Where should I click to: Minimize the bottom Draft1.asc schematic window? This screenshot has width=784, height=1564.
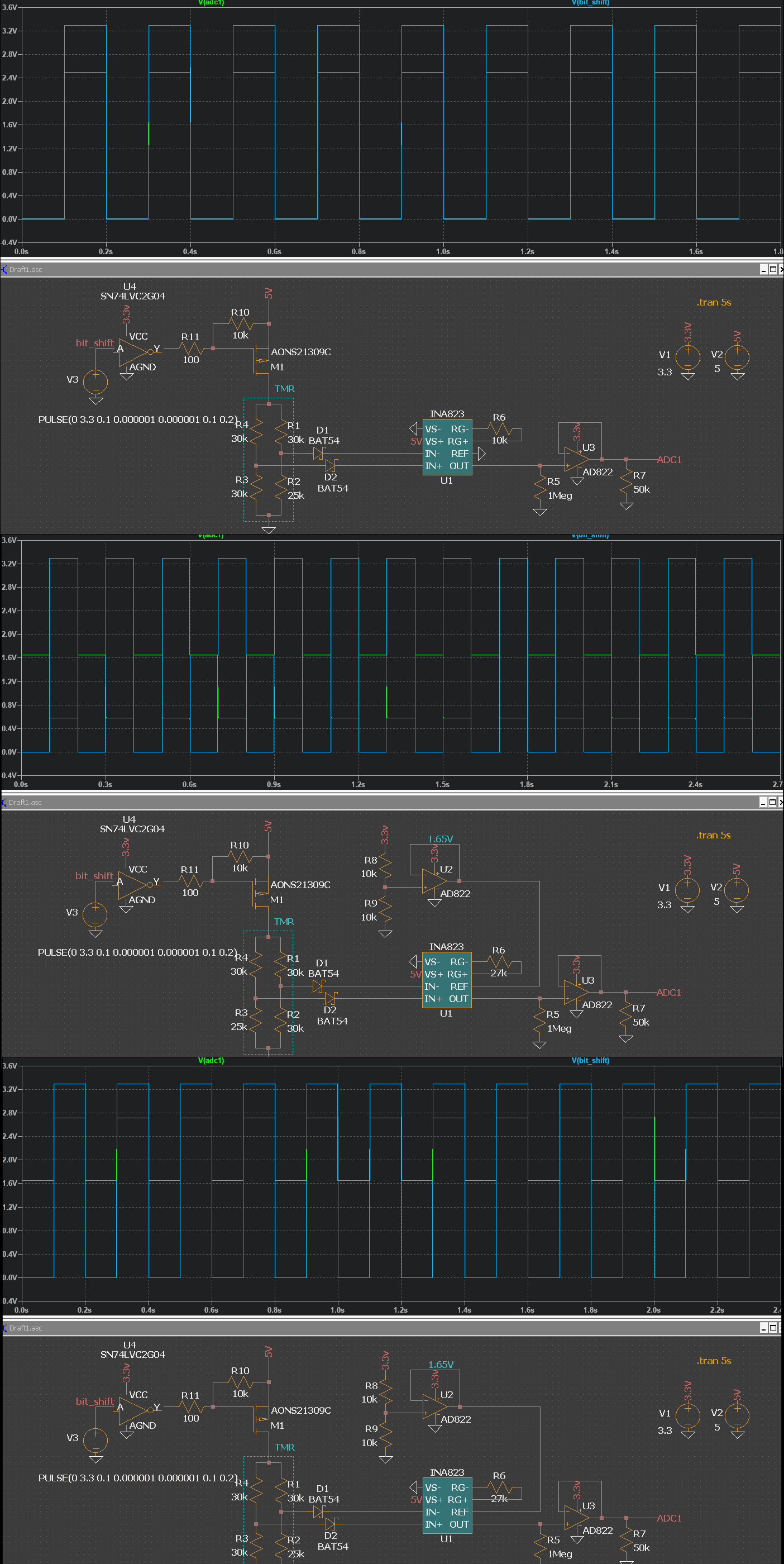pyautogui.click(x=764, y=1328)
